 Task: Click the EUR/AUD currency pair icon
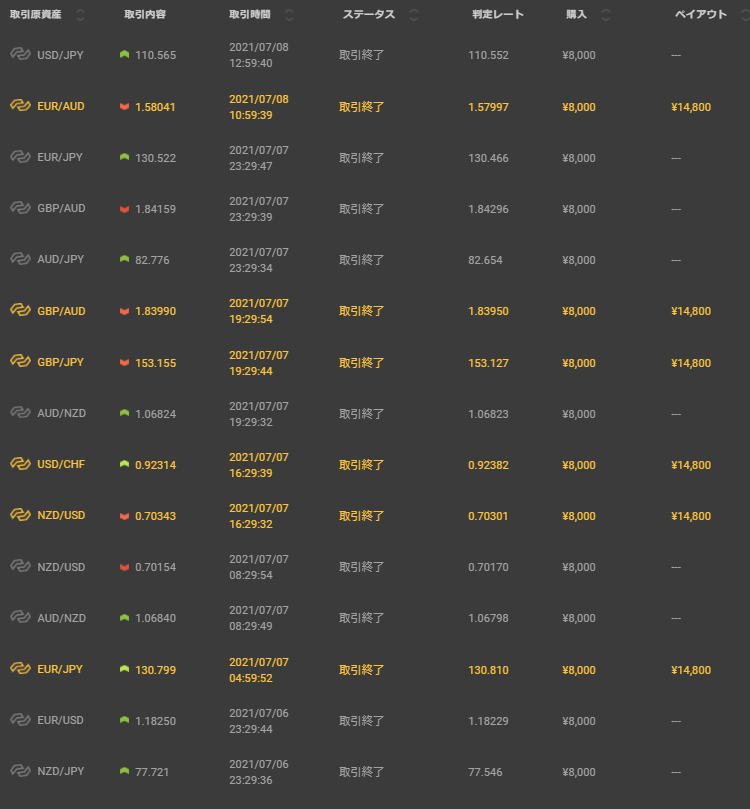[20, 106]
